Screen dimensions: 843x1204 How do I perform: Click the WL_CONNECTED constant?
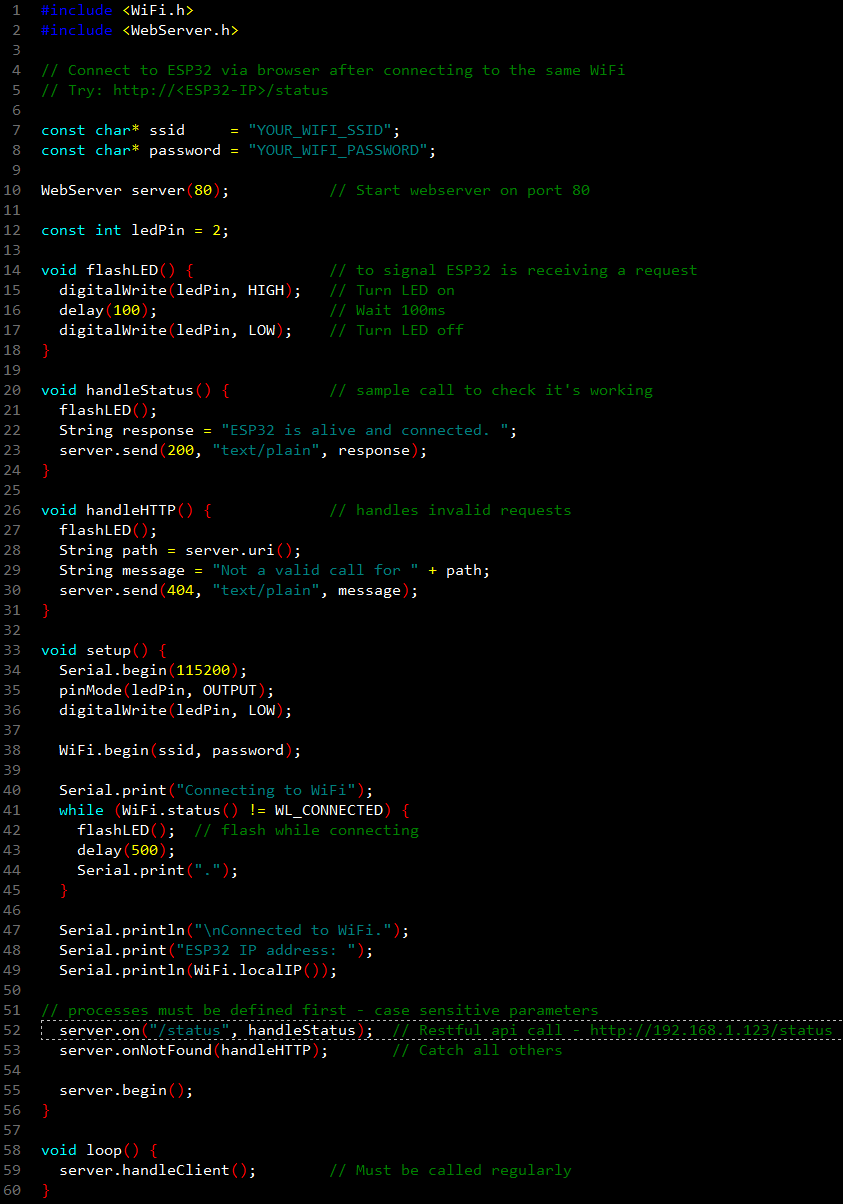[328, 810]
